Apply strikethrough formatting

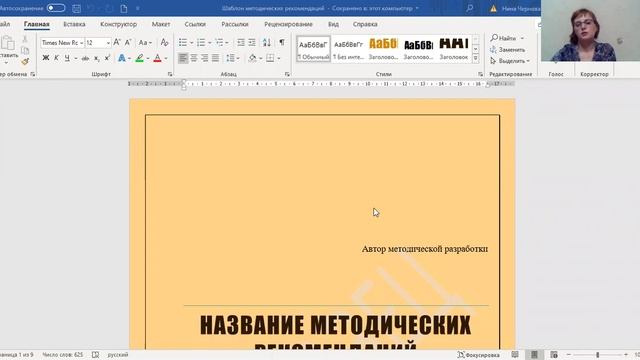[x=85, y=58]
